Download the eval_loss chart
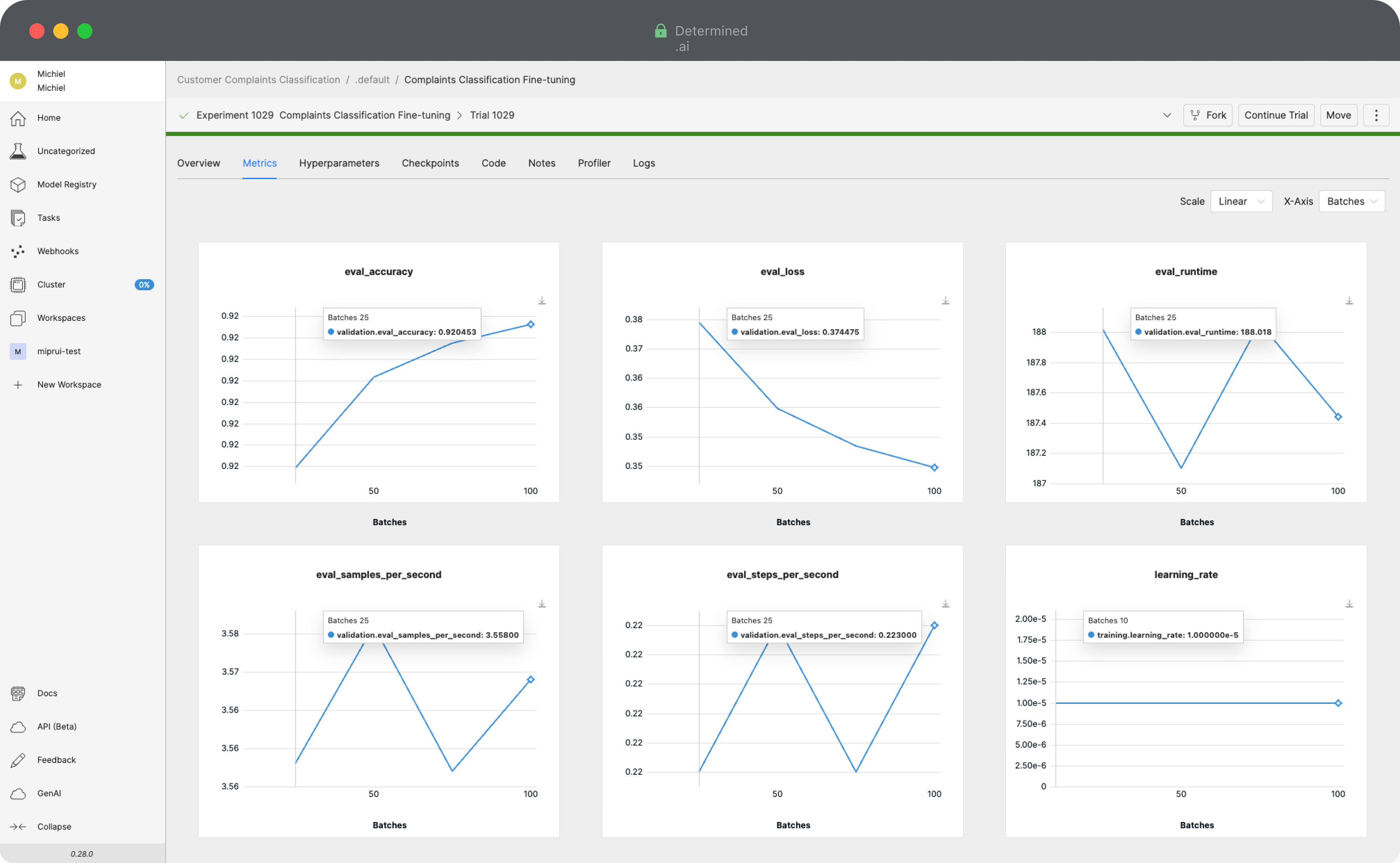This screenshot has width=1400, height=863. [x=945, y=301]
